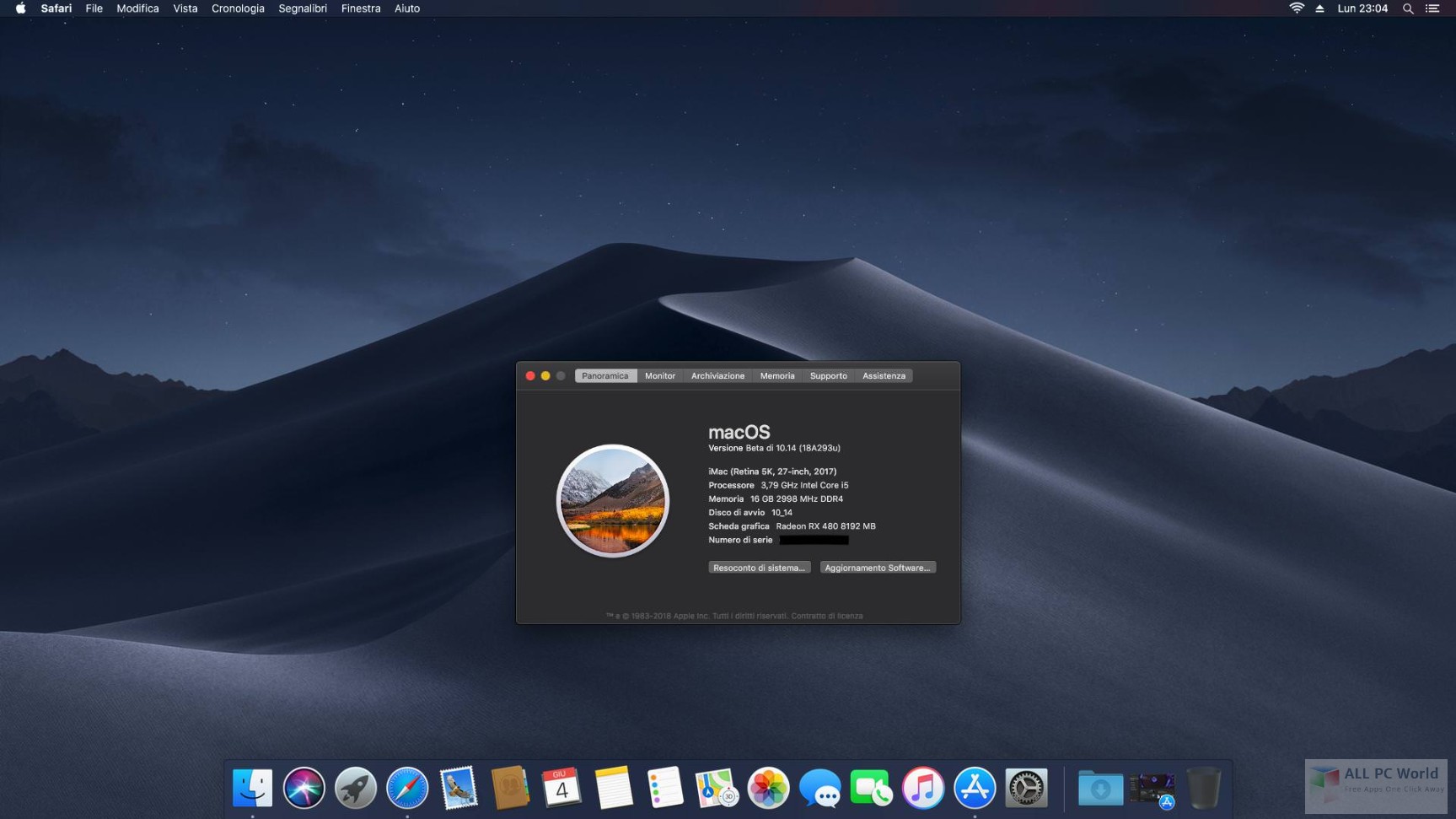The height and width of the screenshot is (819, 1456).
Task: Launch Siri from the Dock
Action: (x=304, y=789)
